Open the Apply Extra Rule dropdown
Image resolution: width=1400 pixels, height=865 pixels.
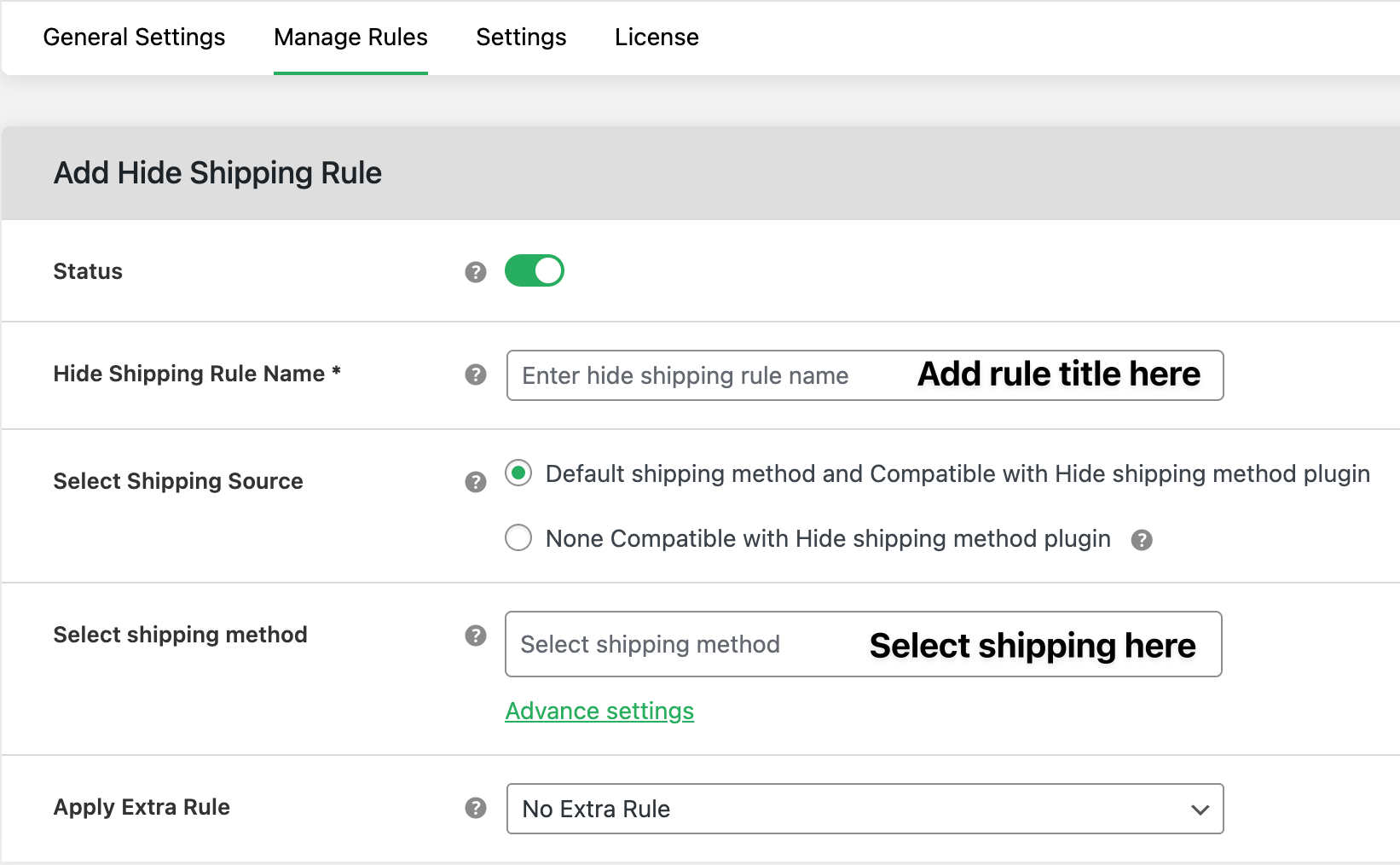point(864,809)
